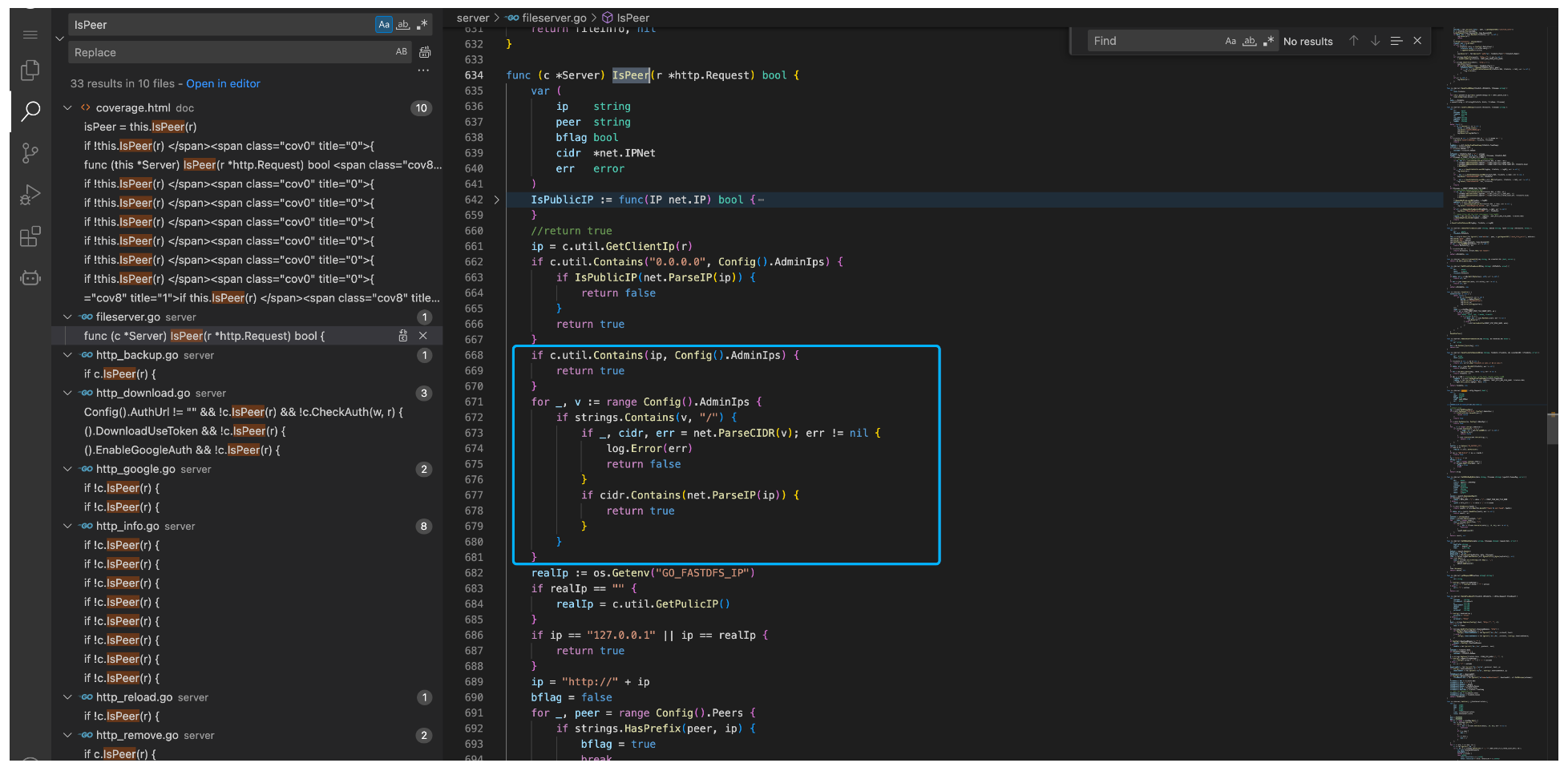Toggle Match Case in sidebar search box
Image resolution: width=1568 pixels, height=767 pixels.
(x=384, y=25)
